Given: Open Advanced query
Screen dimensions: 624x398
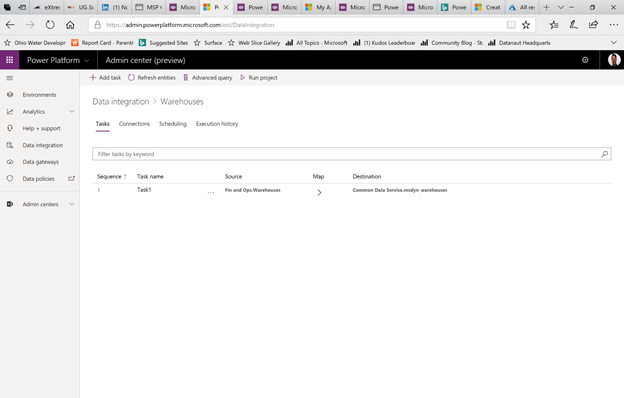Looking at the screenshot, I should pos(207,78).
